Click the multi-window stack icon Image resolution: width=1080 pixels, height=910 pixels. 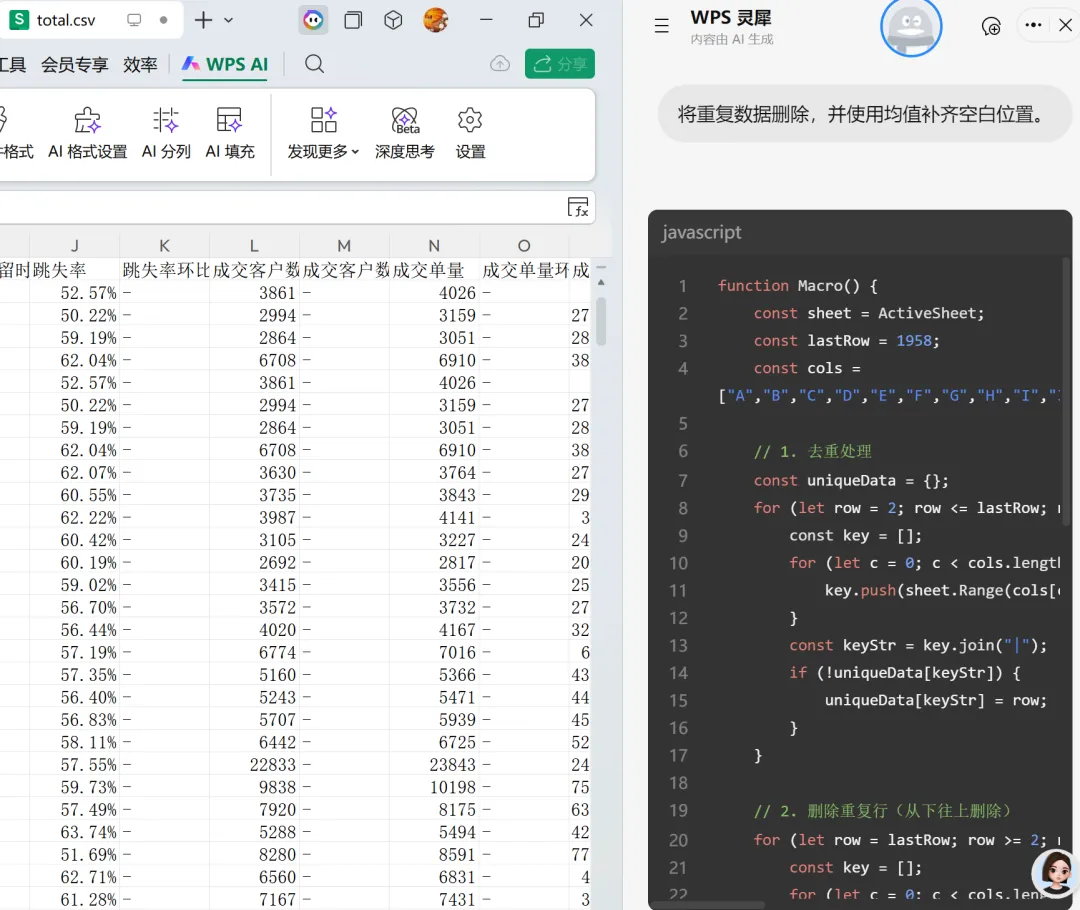click(x=353, y=20)
